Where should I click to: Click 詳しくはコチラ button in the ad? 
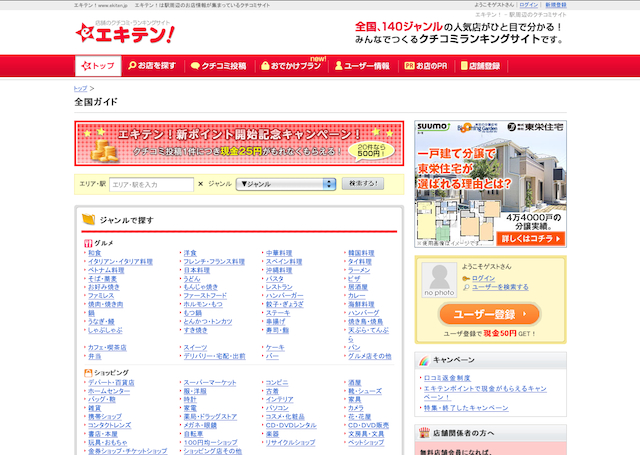click(531, 239)
